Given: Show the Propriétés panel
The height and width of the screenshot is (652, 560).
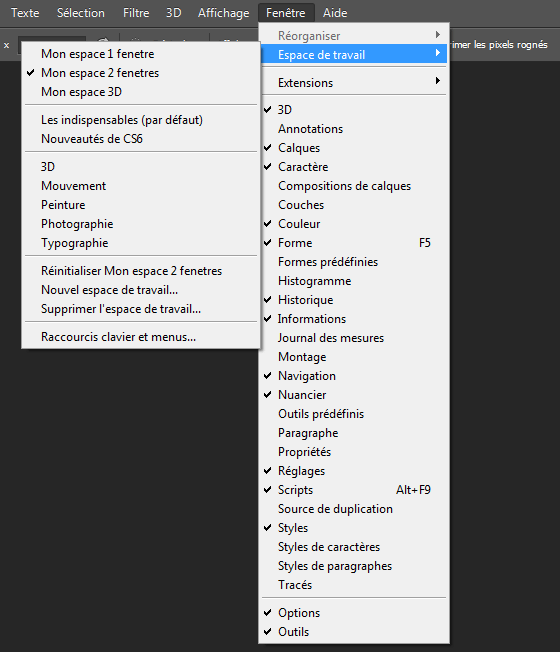Looking at the screenshot, I should (354, 452).
